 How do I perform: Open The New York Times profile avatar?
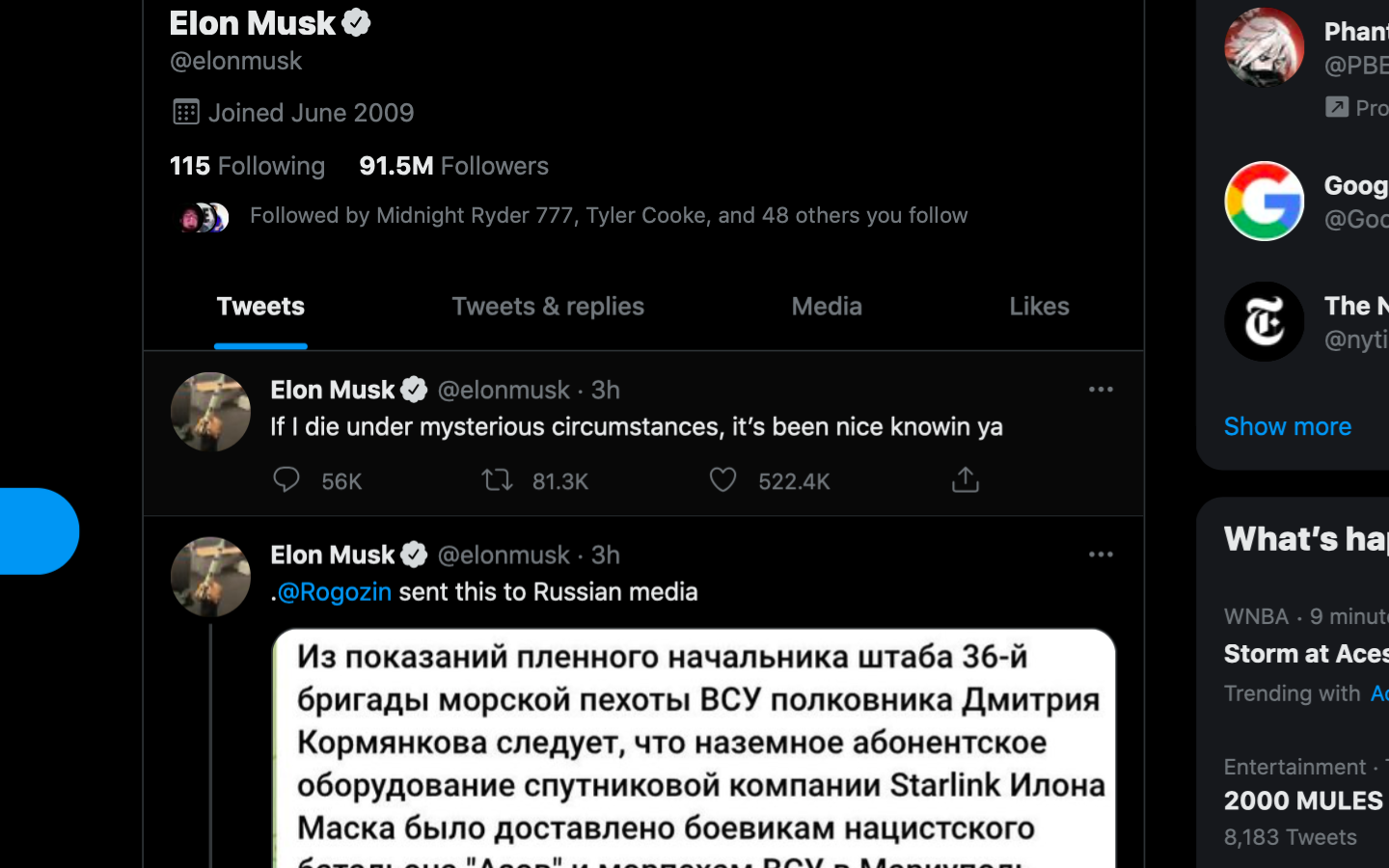pos(1264,321)
